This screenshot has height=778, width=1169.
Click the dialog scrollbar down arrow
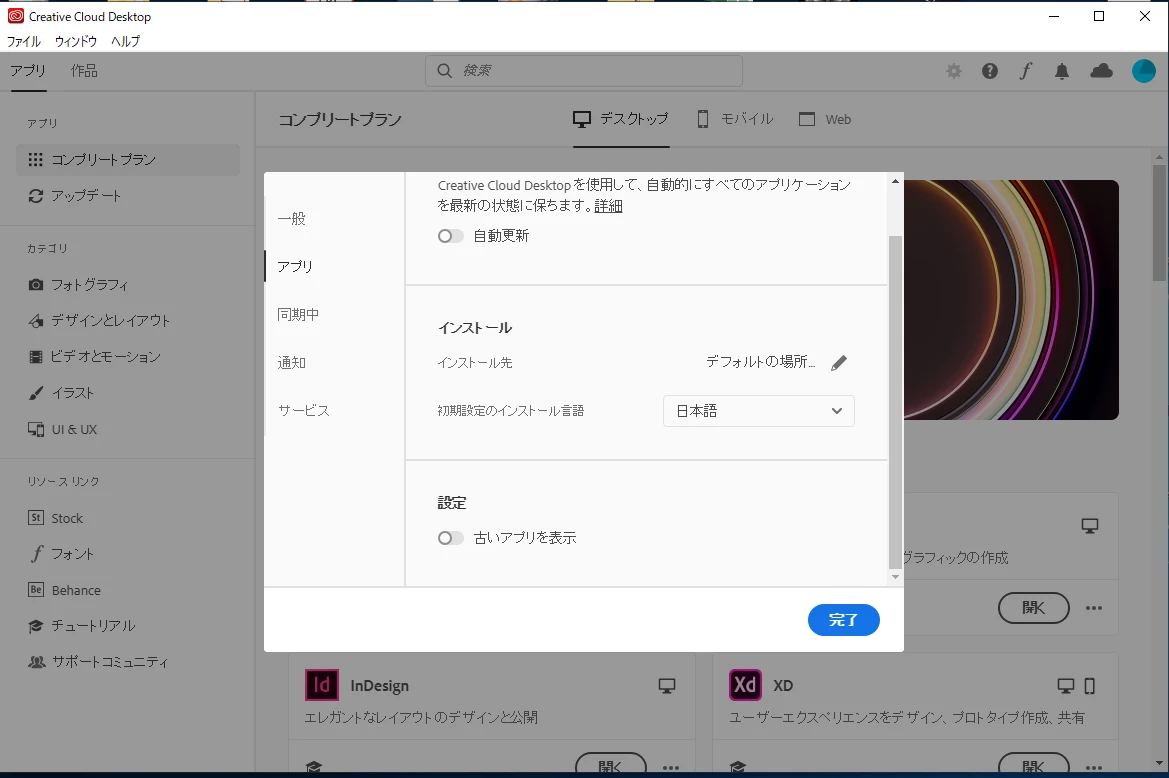coord(895,578)
